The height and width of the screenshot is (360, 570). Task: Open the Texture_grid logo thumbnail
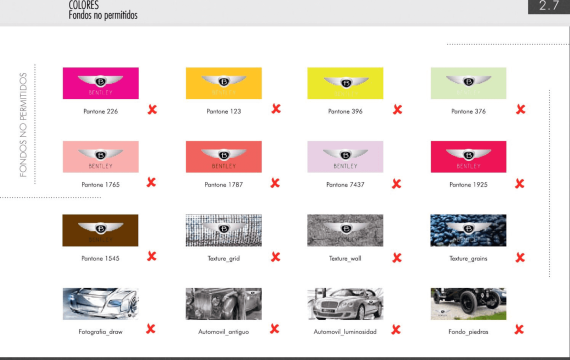point(224,230)
